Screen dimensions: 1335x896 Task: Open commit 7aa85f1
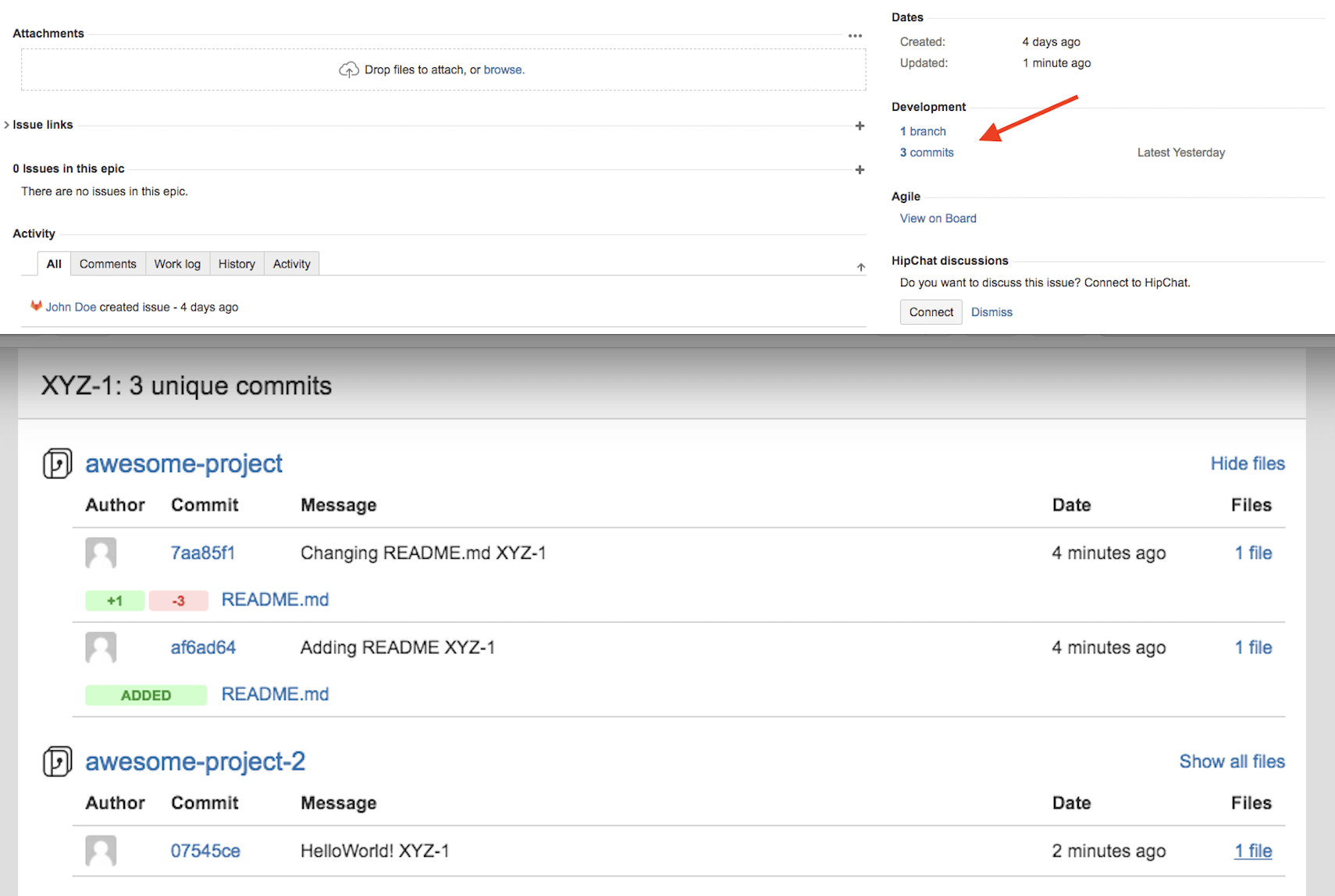pyautogui.click(x=201, y=553)
